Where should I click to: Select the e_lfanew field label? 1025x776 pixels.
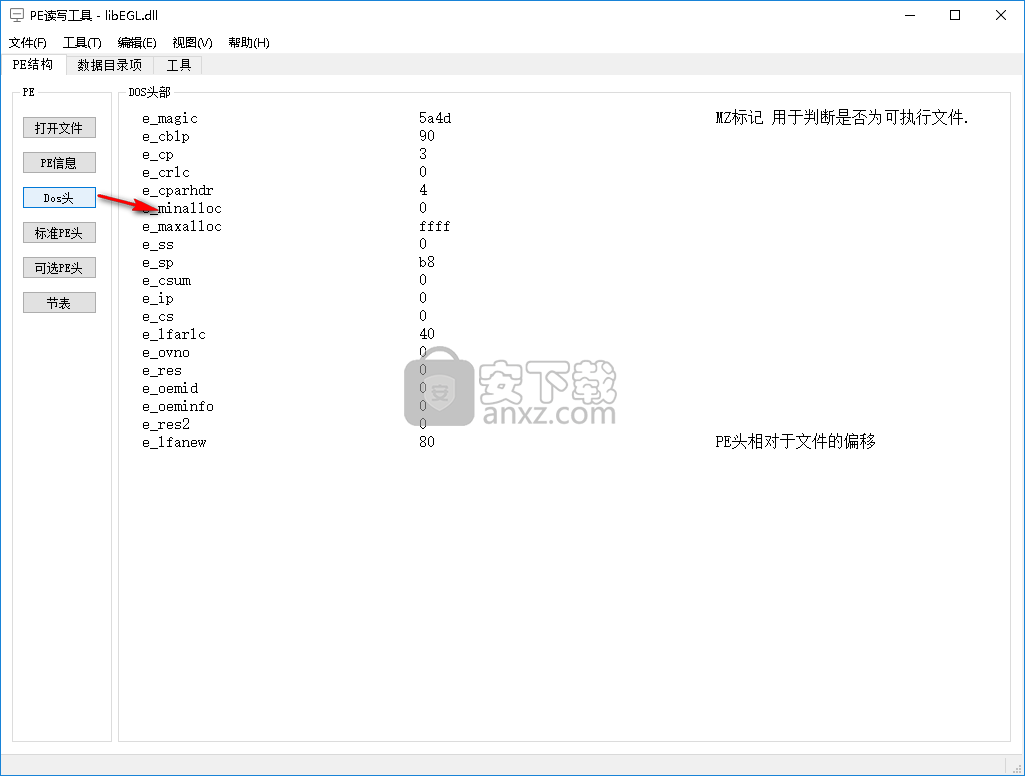[174, 443]
